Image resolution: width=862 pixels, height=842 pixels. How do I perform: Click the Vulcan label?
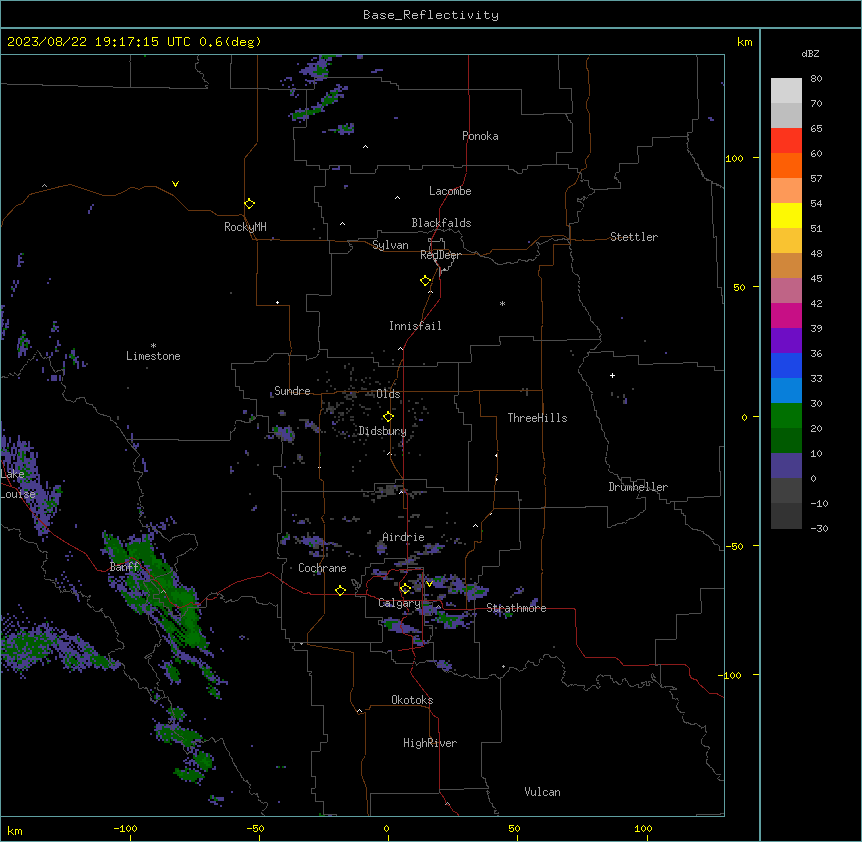pyautogui.click(x=543, y=792)
